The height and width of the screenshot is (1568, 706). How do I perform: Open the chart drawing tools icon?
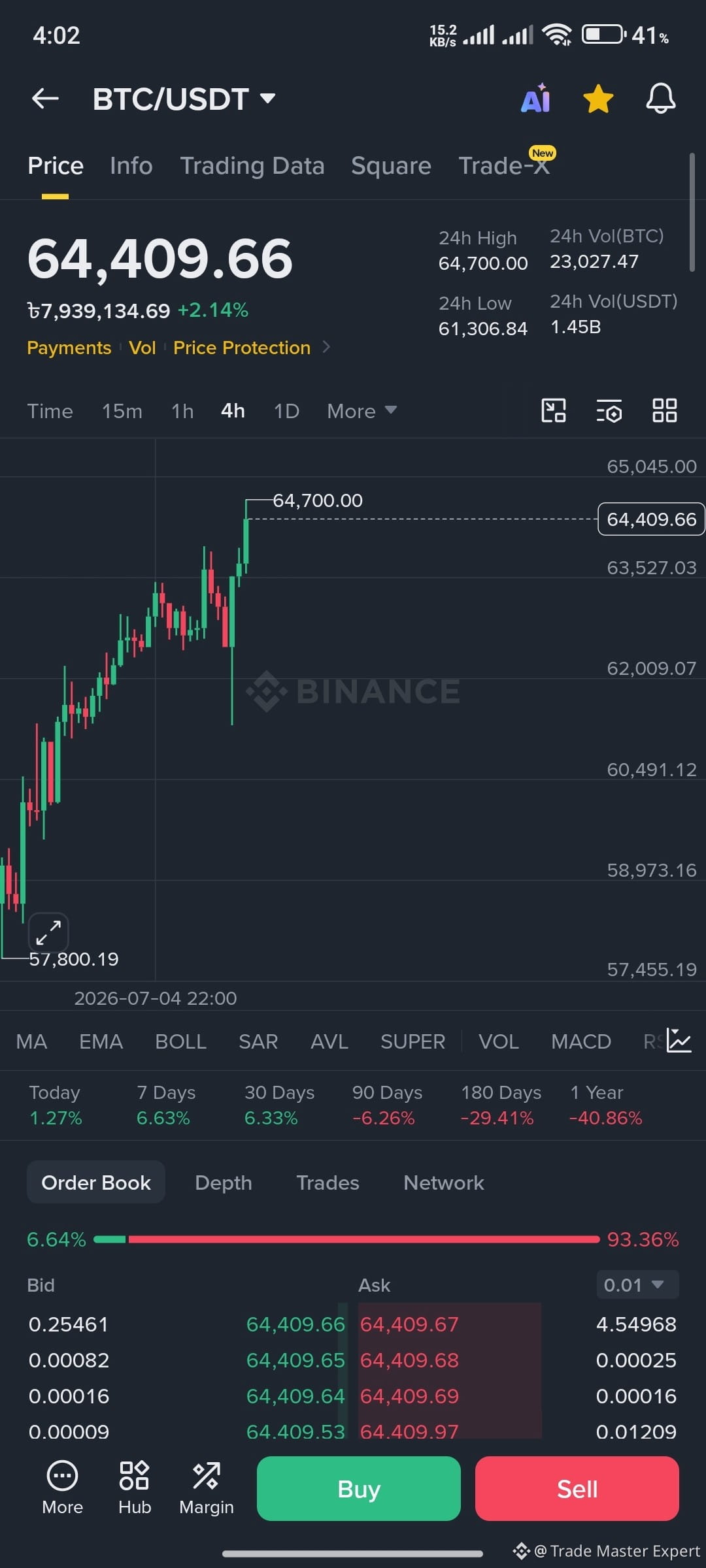pyautogui.click(x=554, y=411)
